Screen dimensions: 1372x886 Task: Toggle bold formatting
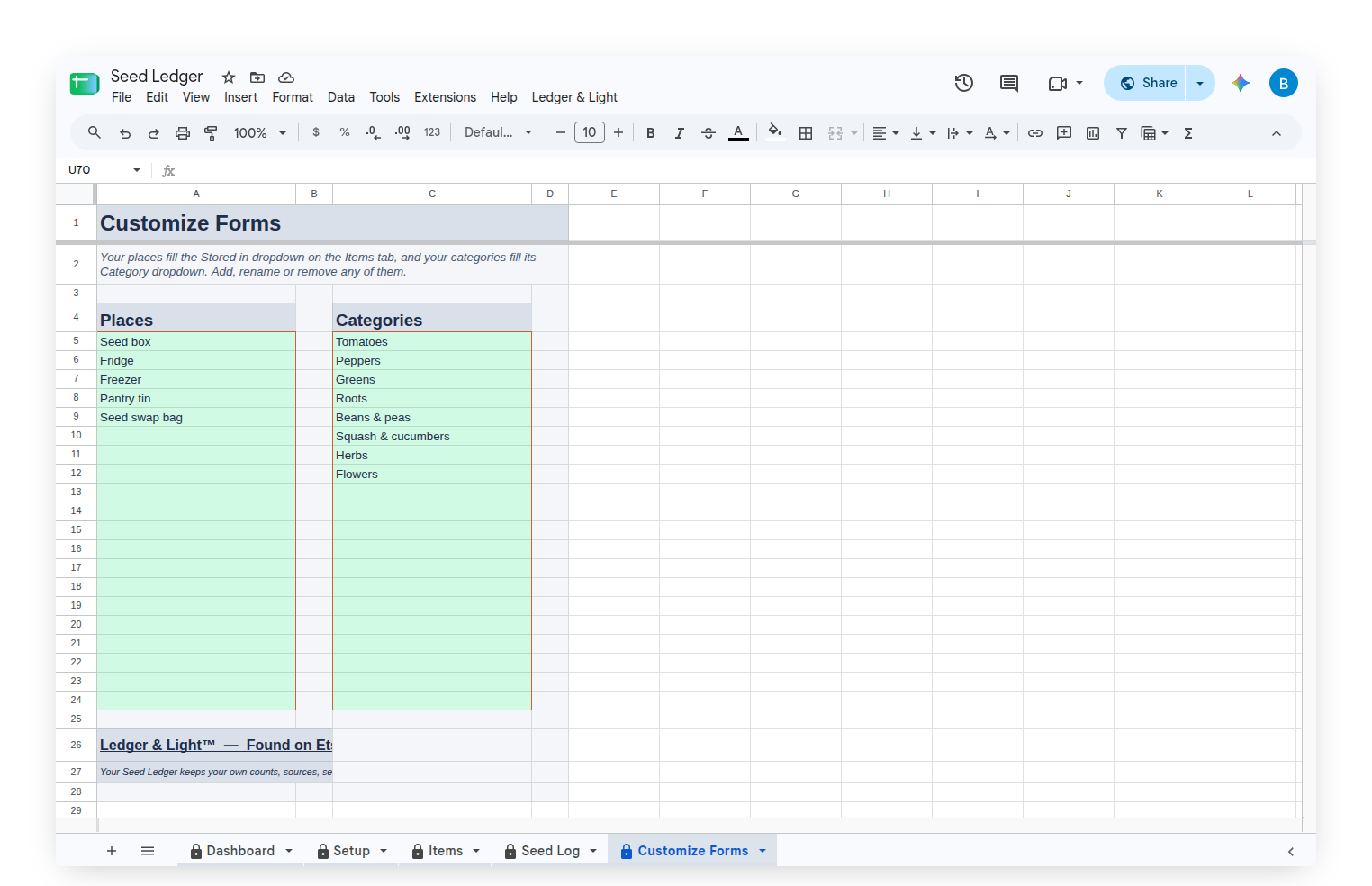(651, 133)
